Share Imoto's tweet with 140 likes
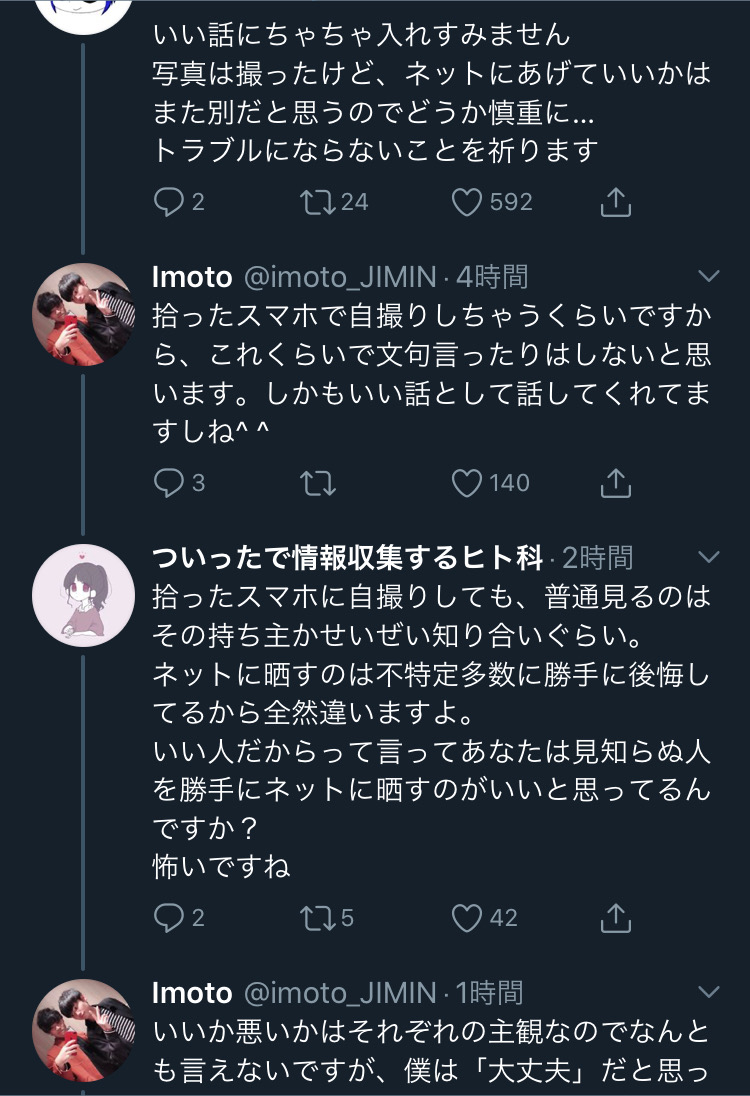 pyautogui.click(x=617, y=484)
